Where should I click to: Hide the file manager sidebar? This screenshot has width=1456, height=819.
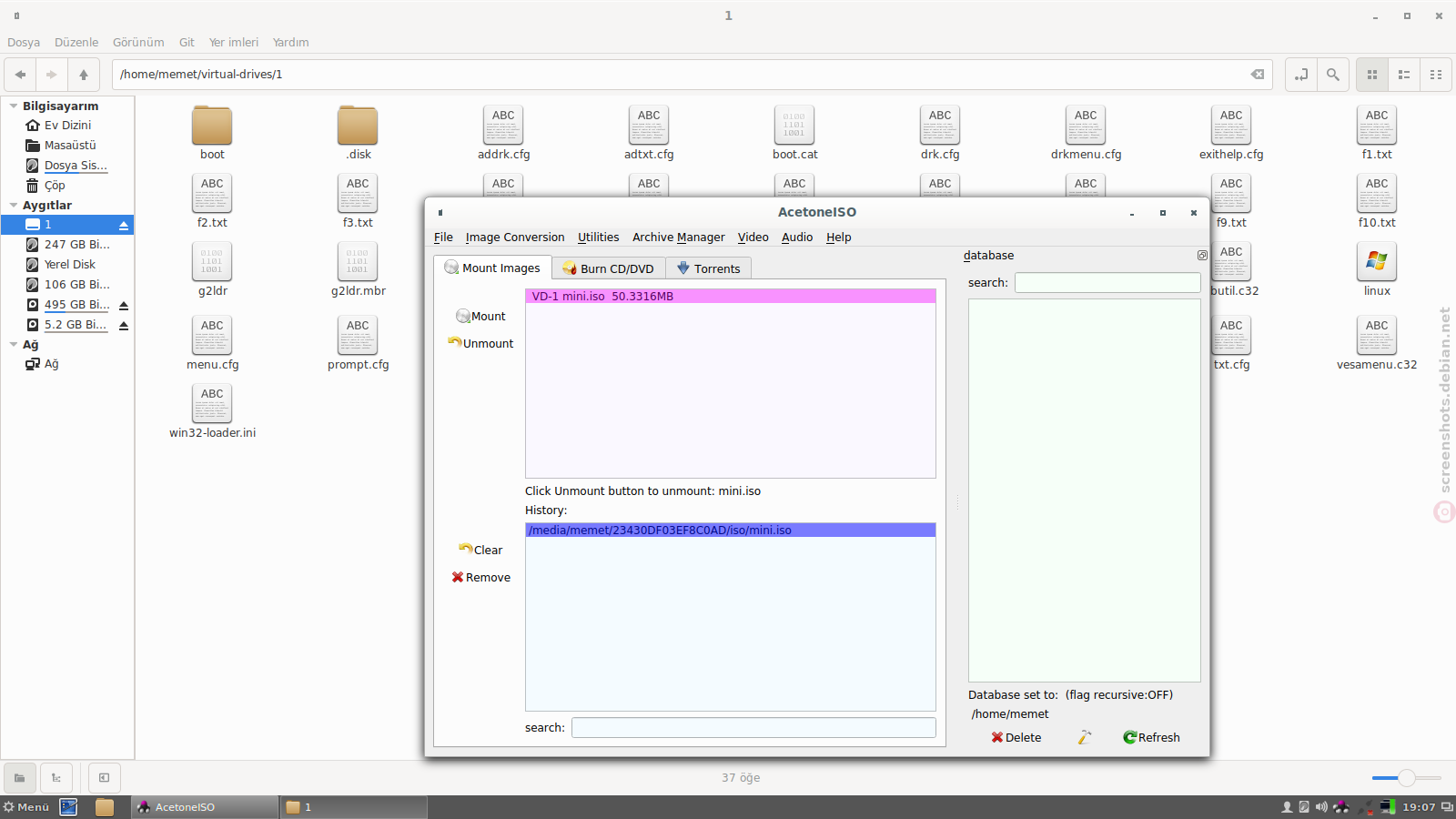104,778
